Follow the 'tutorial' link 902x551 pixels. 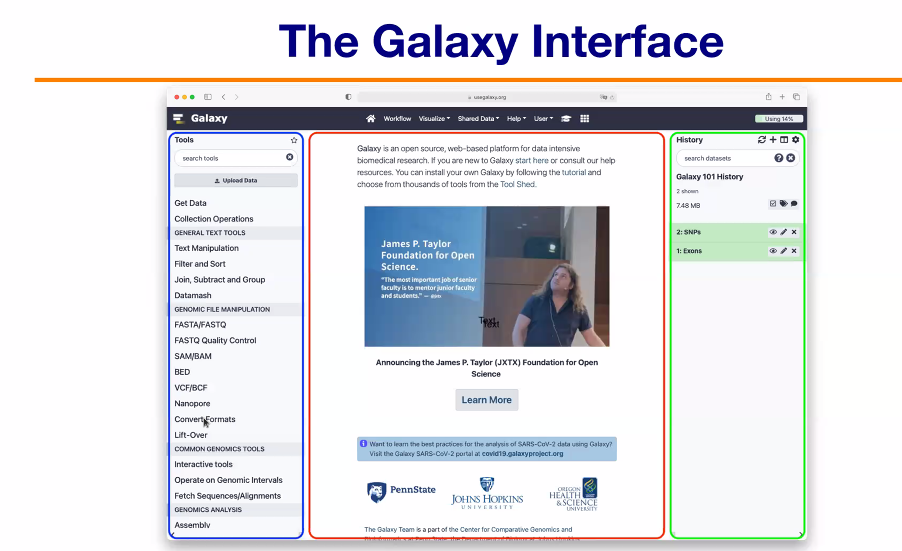(574, 173)
